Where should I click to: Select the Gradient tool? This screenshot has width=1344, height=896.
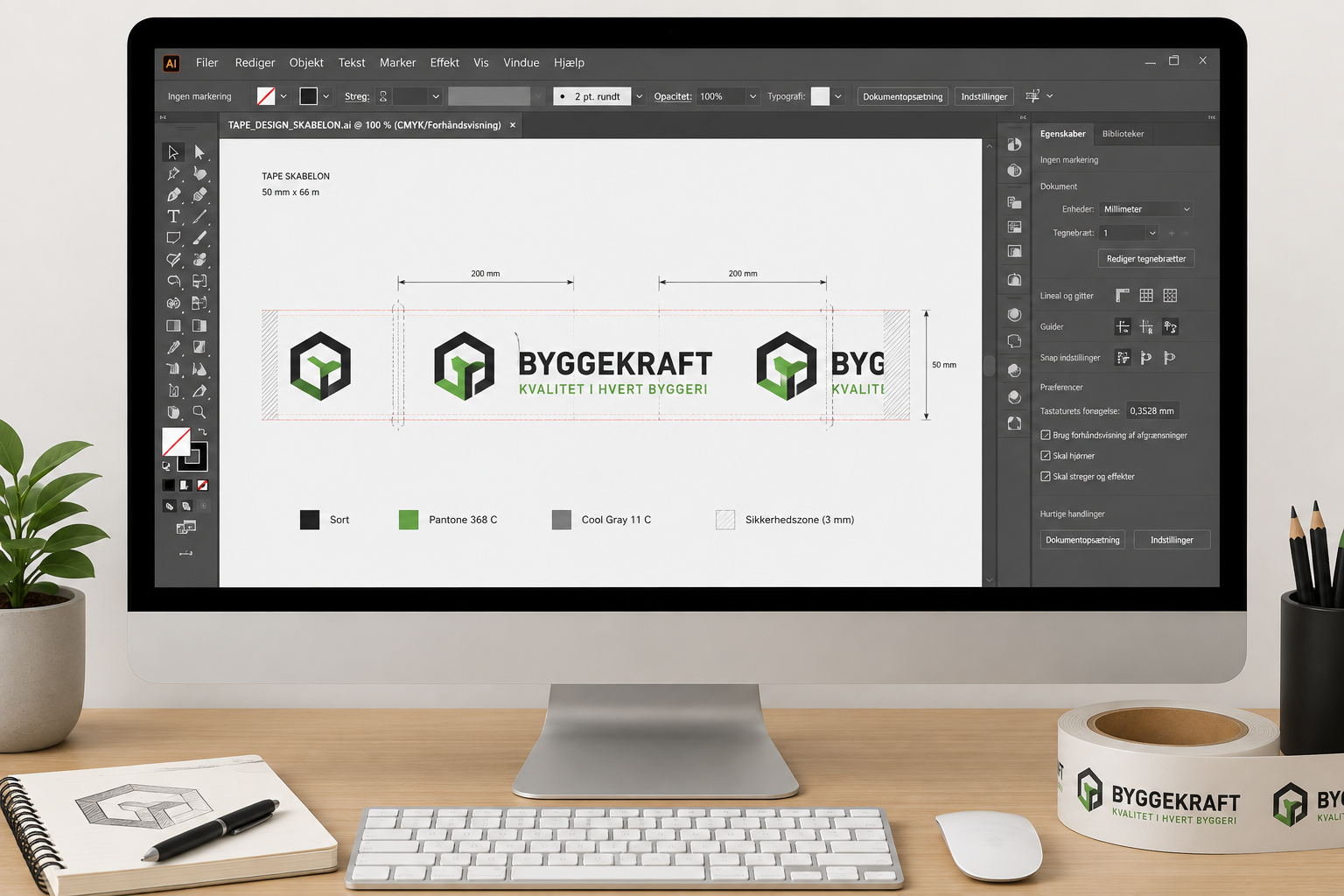[x=173, y=325]
